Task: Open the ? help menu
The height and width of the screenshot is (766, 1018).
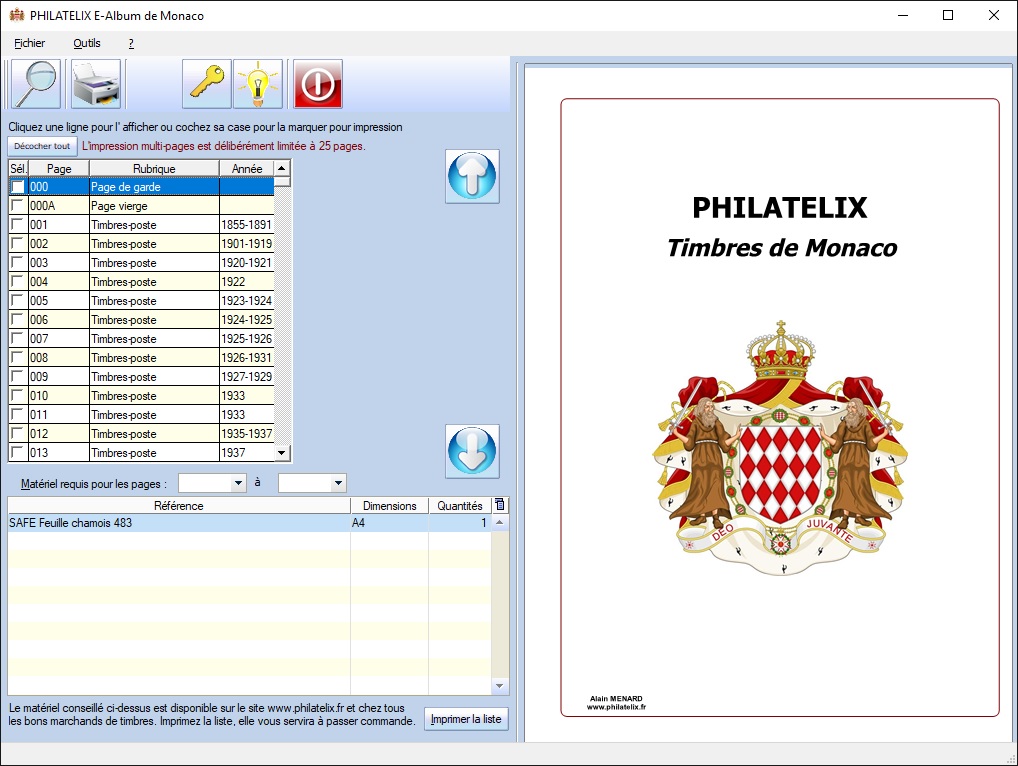Action: coord(131,43)
